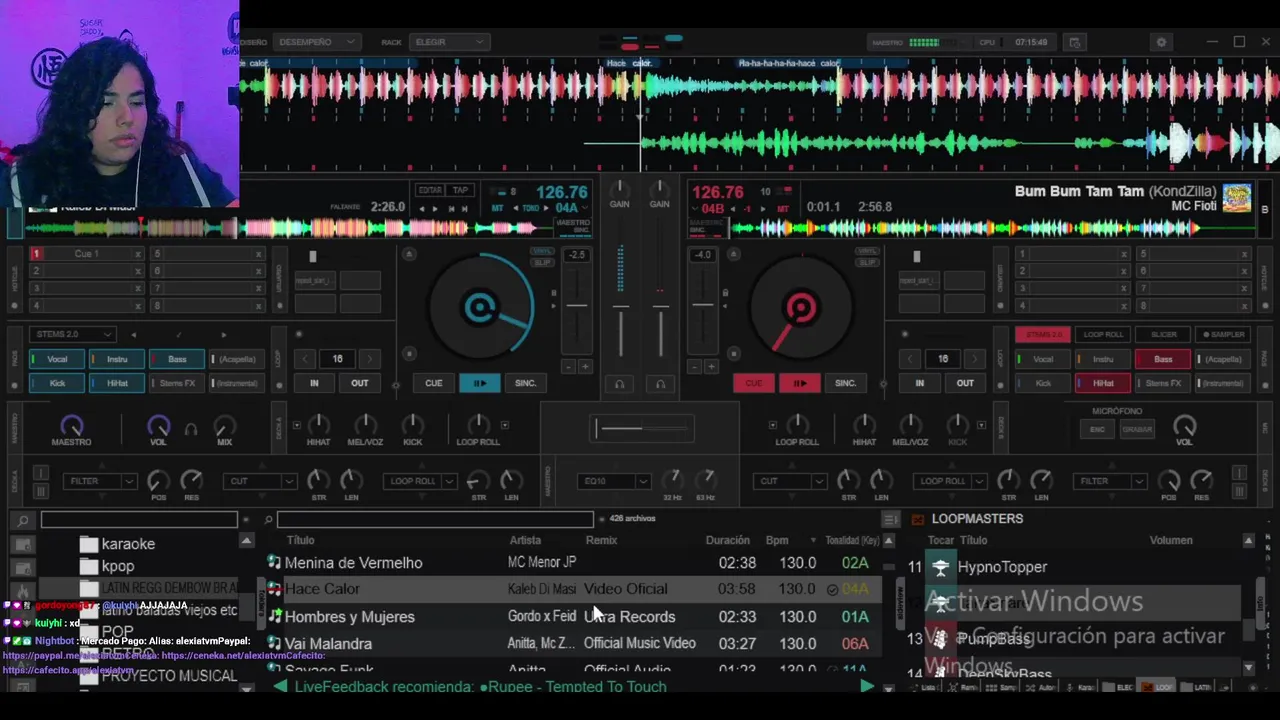Double right deck loop length with right arrow

point(973,358)
